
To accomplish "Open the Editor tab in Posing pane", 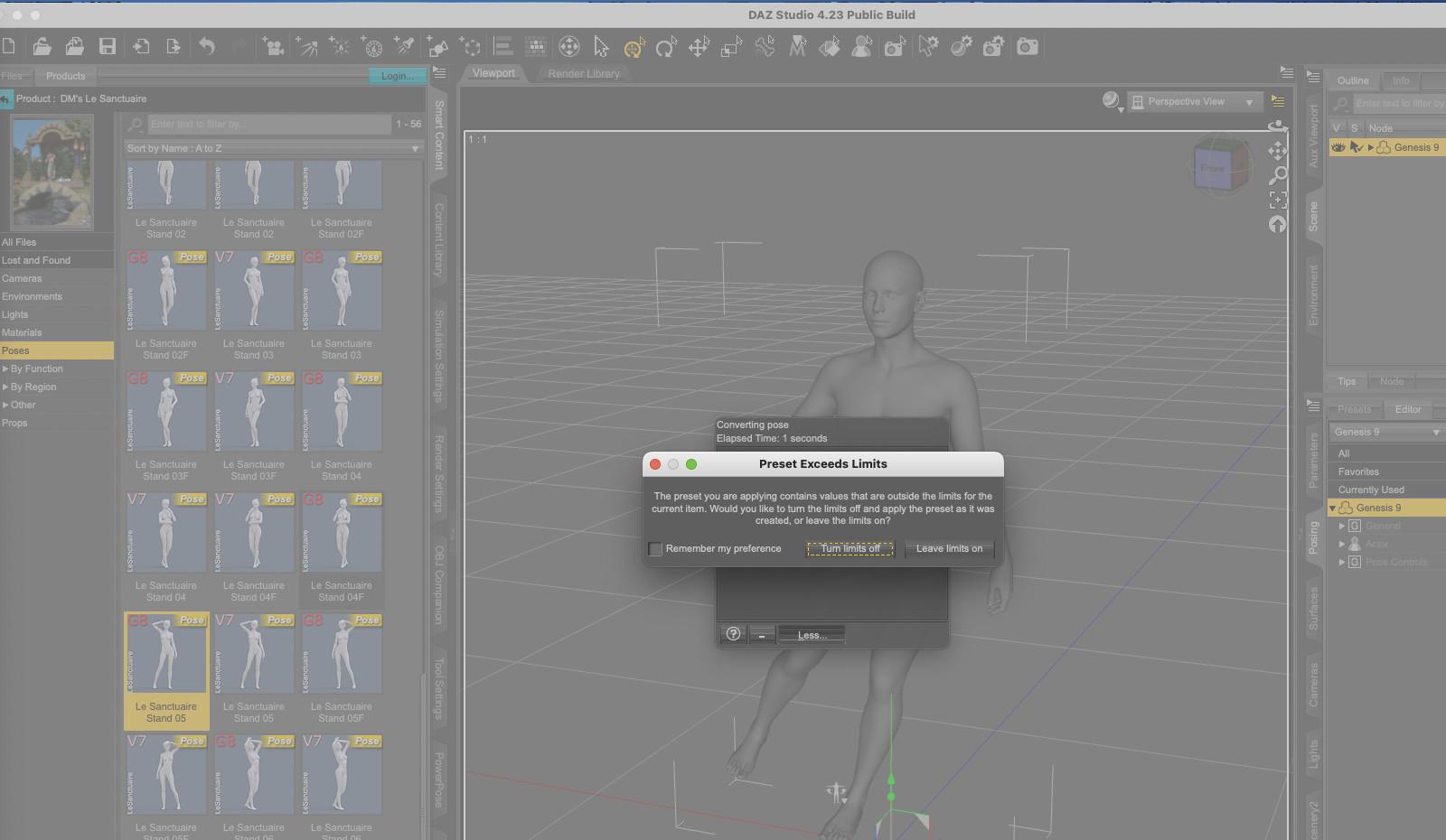I will (1408, 409).
